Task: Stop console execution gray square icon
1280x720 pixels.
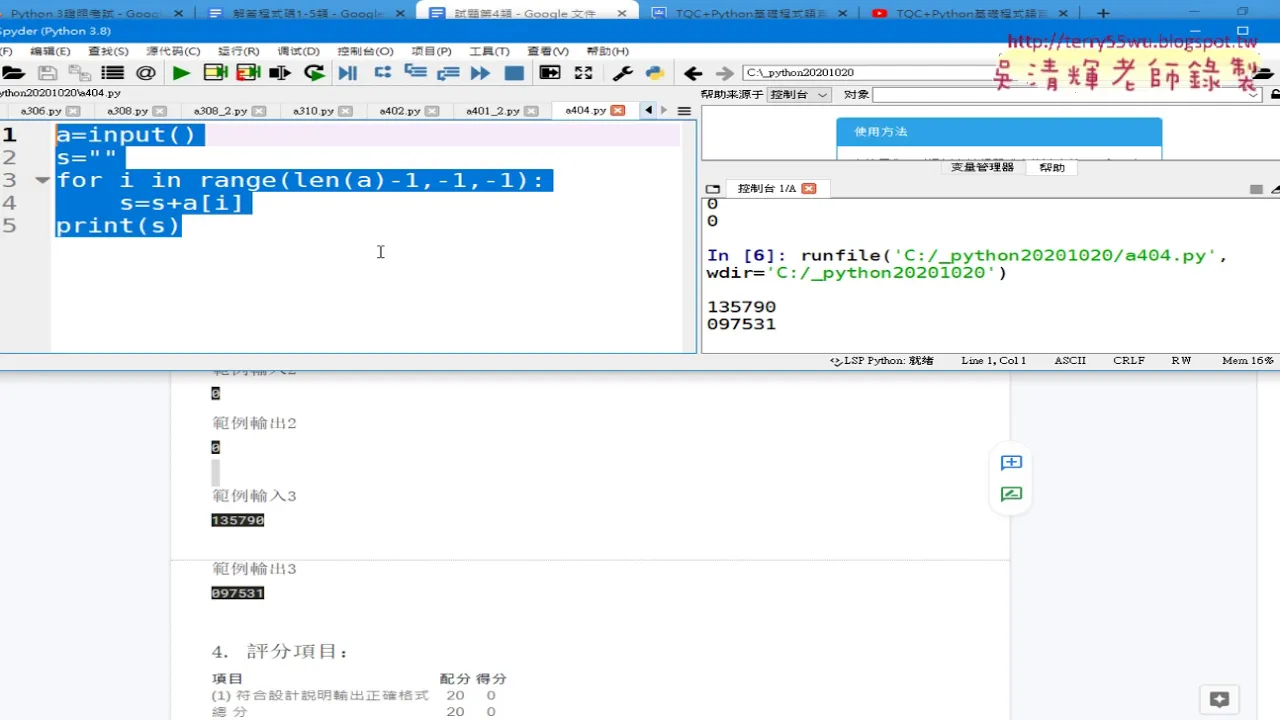Action: tap(1256, 189)
